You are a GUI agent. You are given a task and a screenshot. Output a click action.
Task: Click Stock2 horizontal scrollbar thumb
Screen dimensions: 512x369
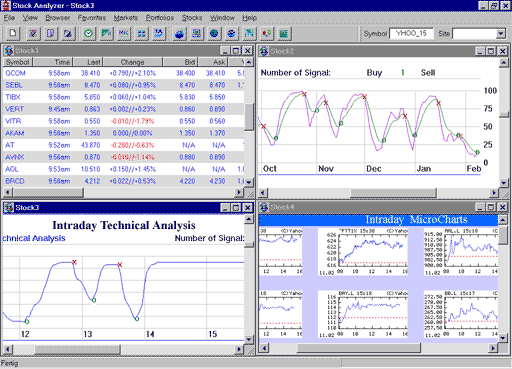pos(393,193)
